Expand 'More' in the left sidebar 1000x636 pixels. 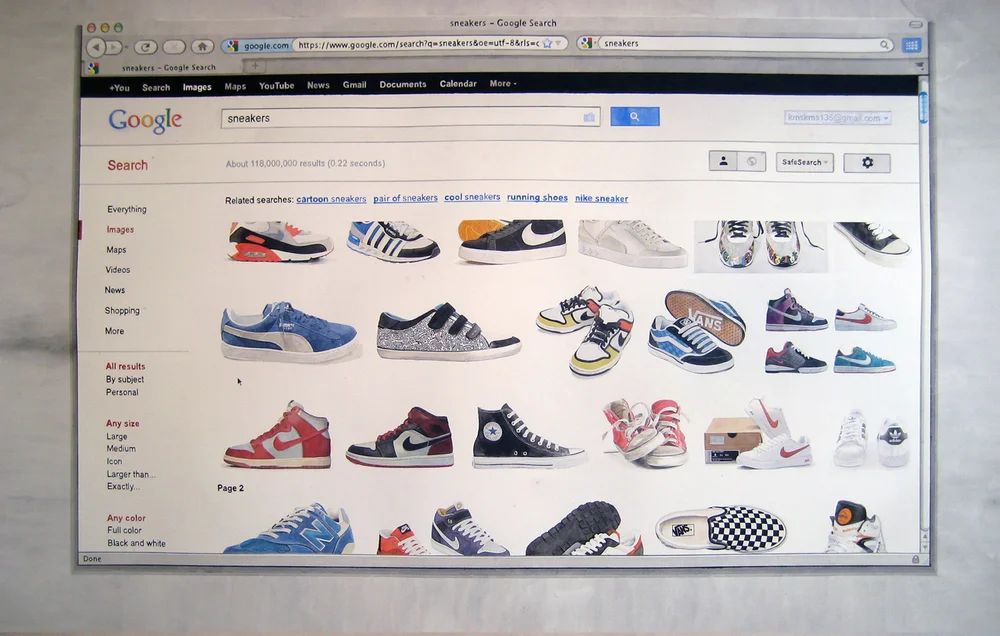click(x=115, y=331)
